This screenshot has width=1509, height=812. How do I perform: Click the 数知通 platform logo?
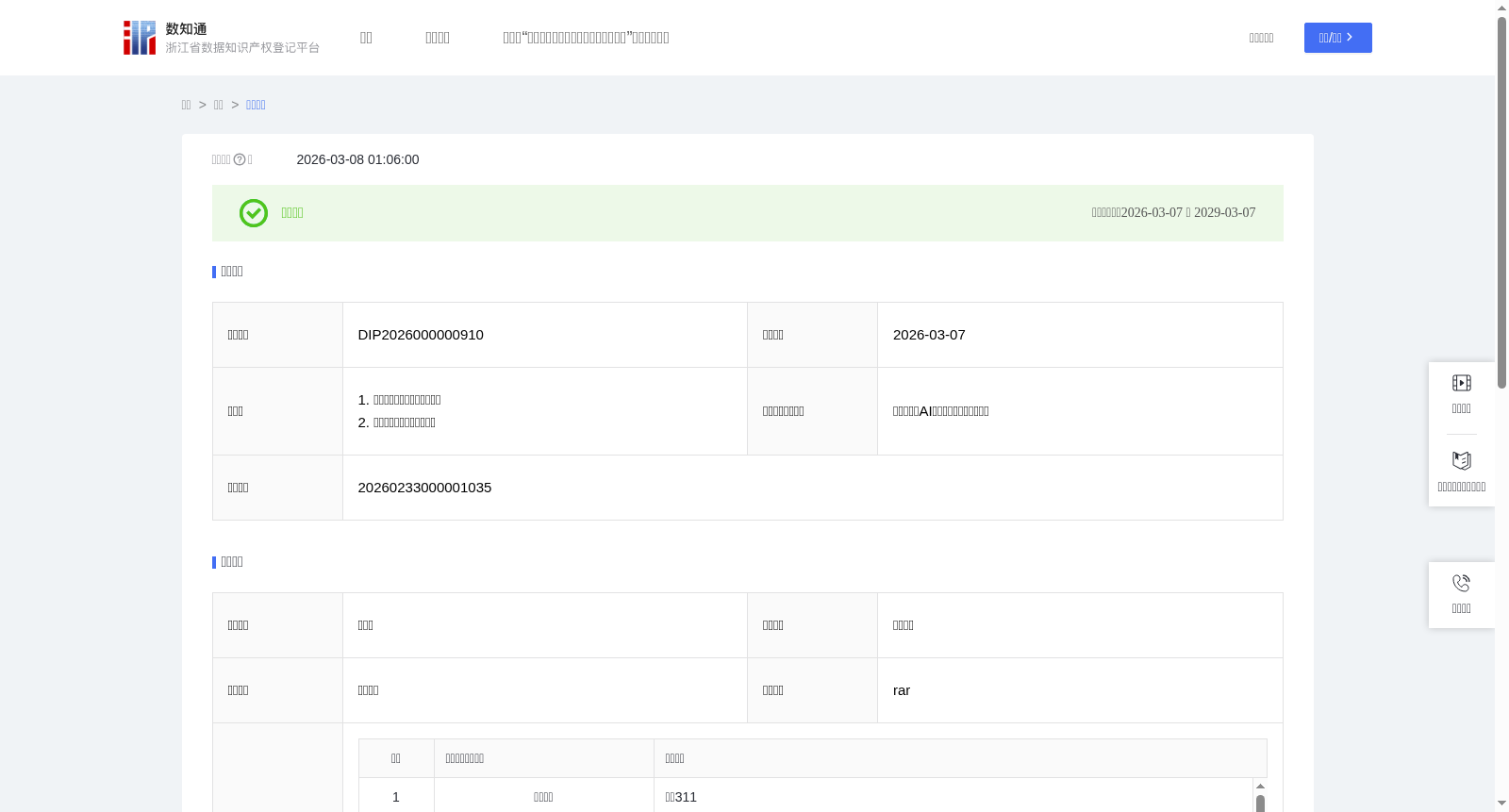(222, 38)
